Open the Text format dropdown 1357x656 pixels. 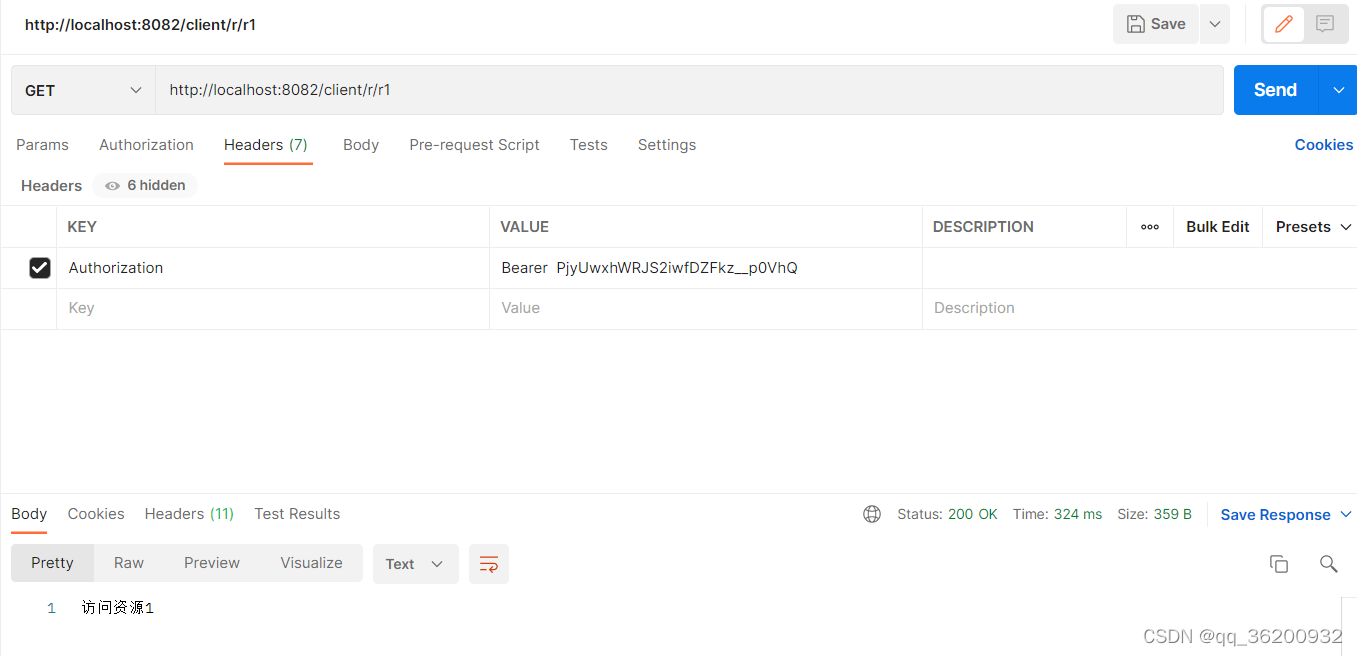point(415,564)
